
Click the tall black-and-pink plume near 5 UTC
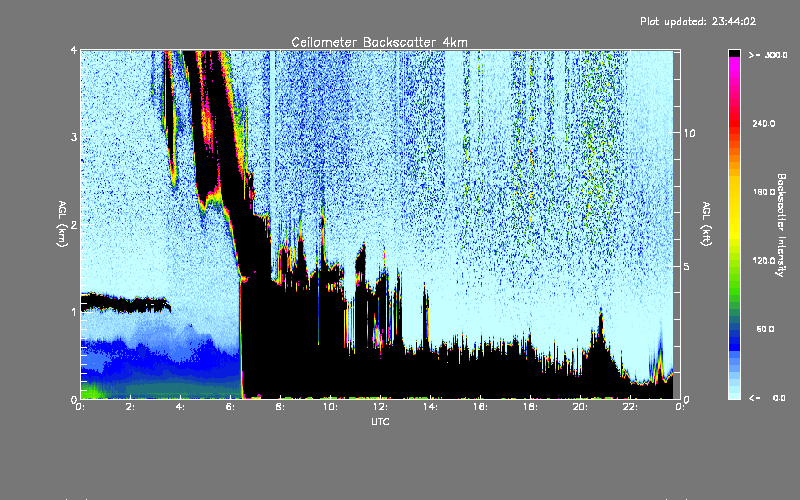pos(214,133)
